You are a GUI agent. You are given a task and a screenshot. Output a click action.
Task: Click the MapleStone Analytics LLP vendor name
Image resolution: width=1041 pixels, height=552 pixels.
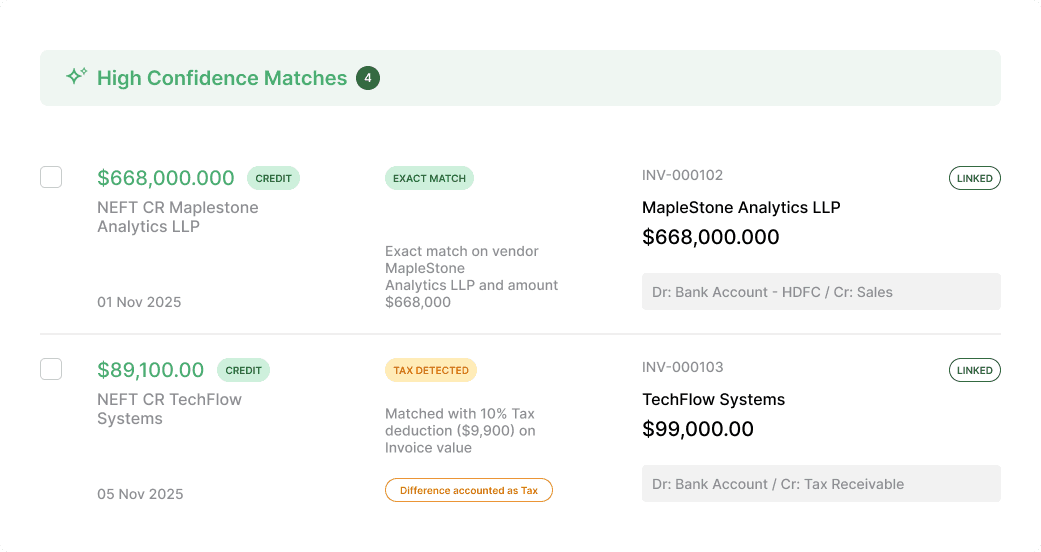[741, 207]
